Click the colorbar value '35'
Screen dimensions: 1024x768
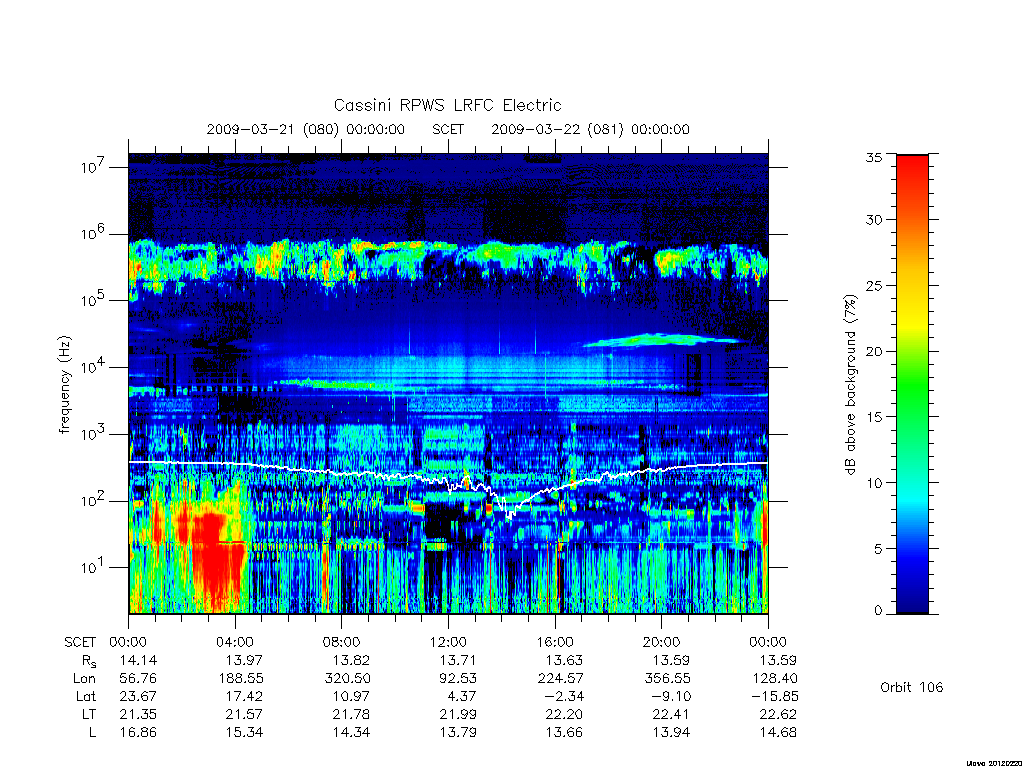[x=874, y=157]
